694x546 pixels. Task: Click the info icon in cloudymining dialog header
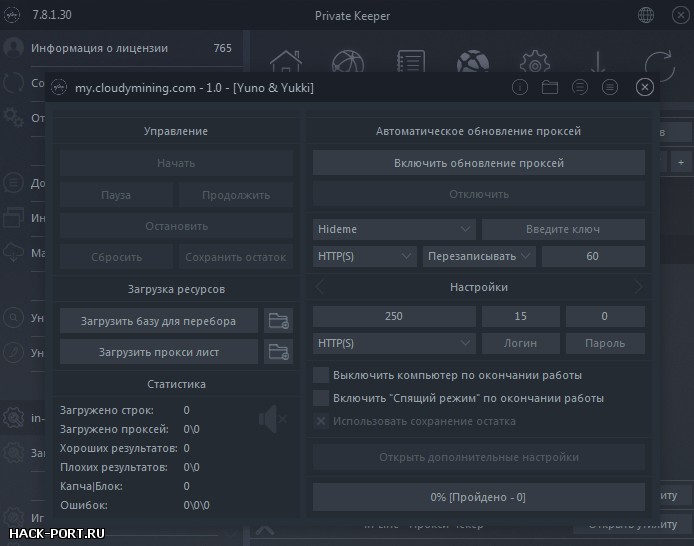pyautogui.click(x=520, y=87)
